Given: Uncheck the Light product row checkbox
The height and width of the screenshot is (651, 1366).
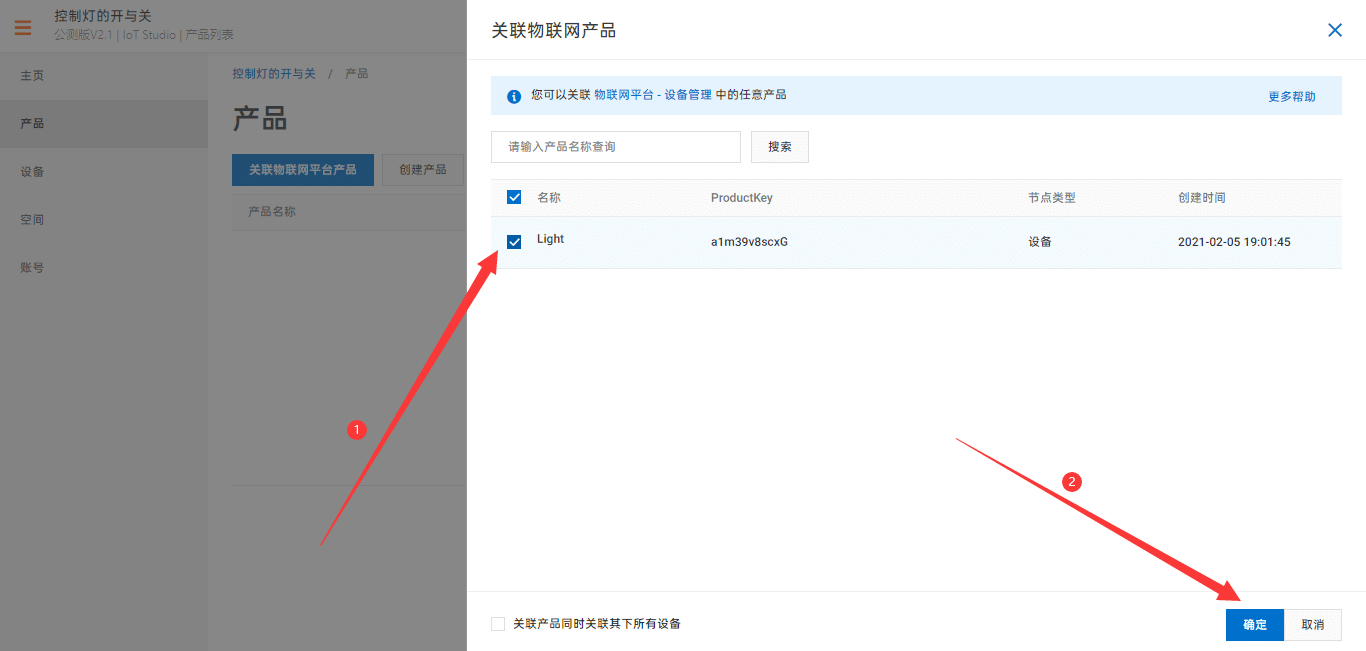Looking at the screenshot, I should click(513, 241).
